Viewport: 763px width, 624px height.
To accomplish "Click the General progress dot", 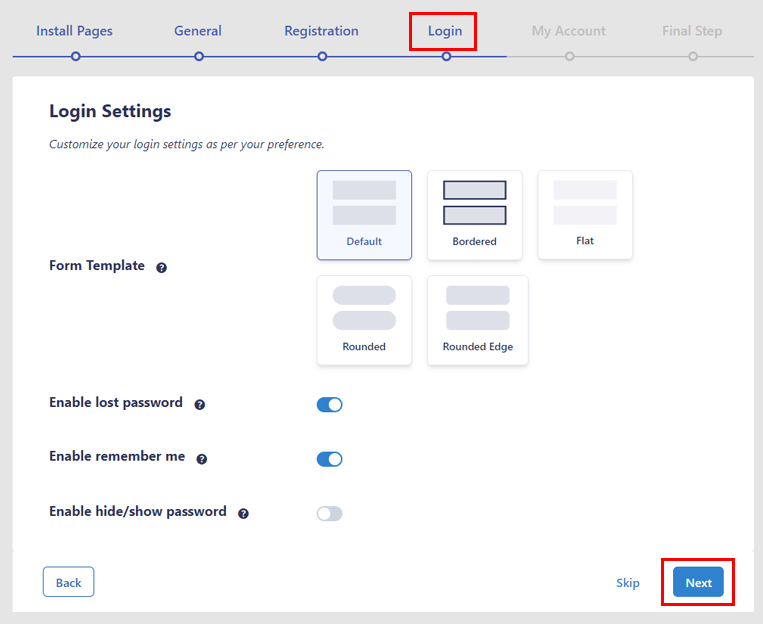I will (199, 56).
